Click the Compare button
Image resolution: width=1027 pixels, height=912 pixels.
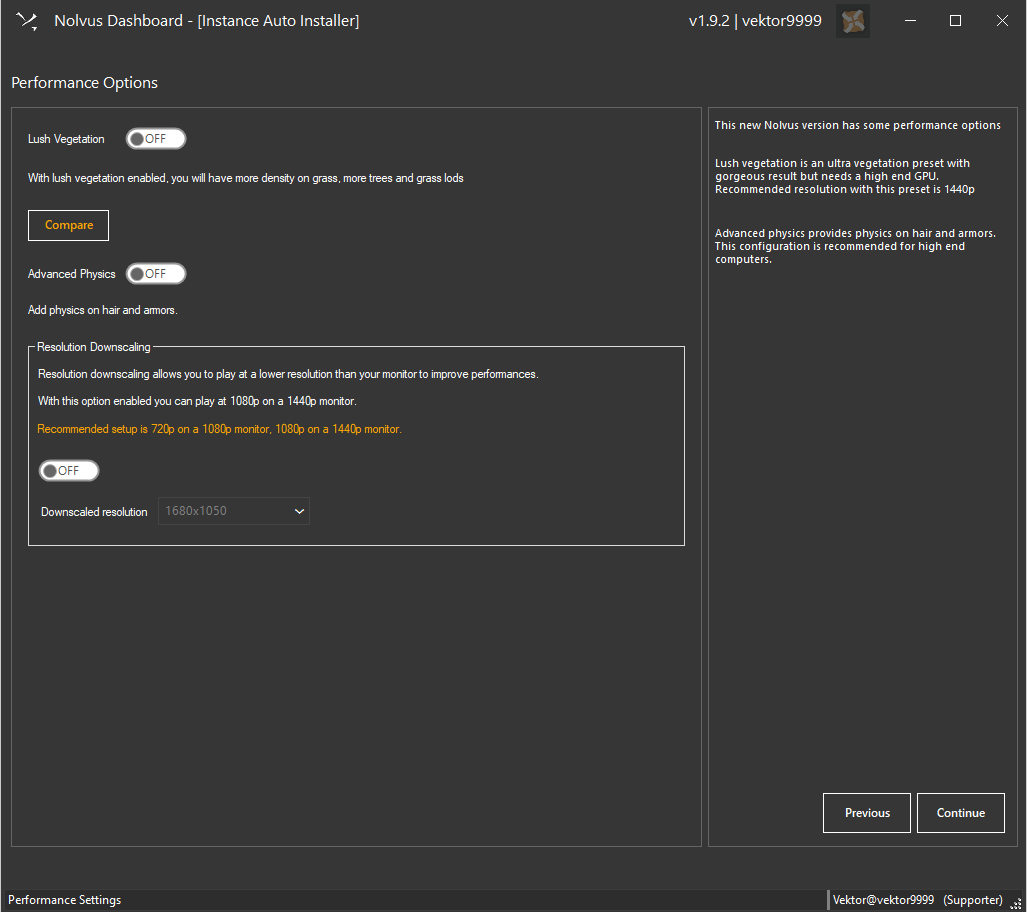(x=68, y=225)
